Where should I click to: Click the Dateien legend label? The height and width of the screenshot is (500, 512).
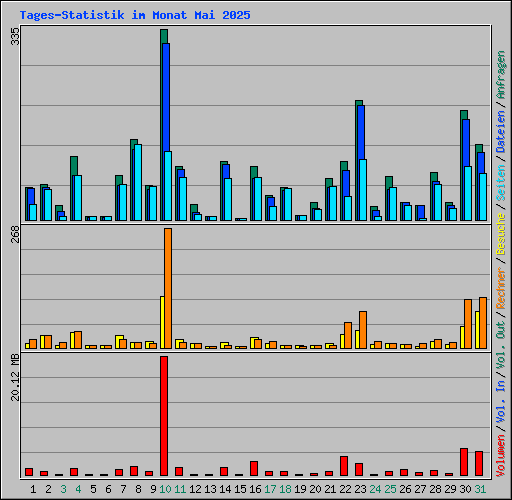point(501,132)
